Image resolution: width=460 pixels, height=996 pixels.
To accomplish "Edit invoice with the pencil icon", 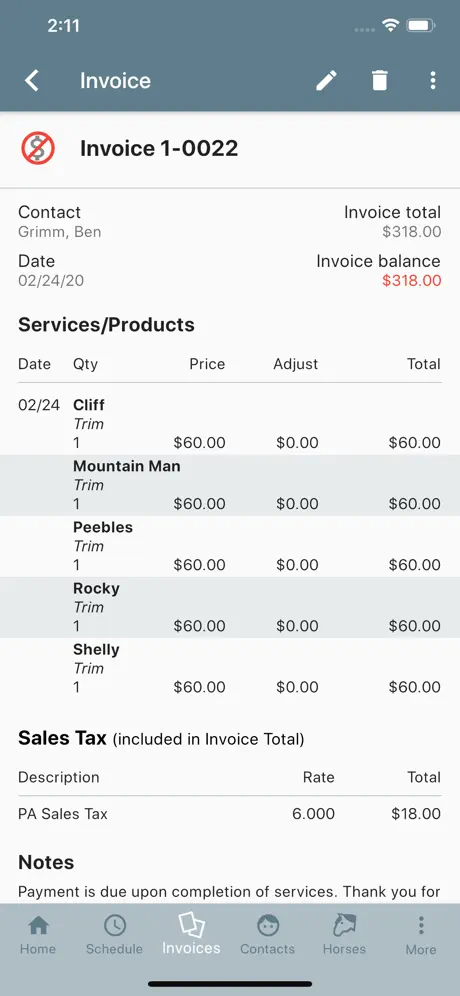I will pyautogui.click(x=327, y=81).
